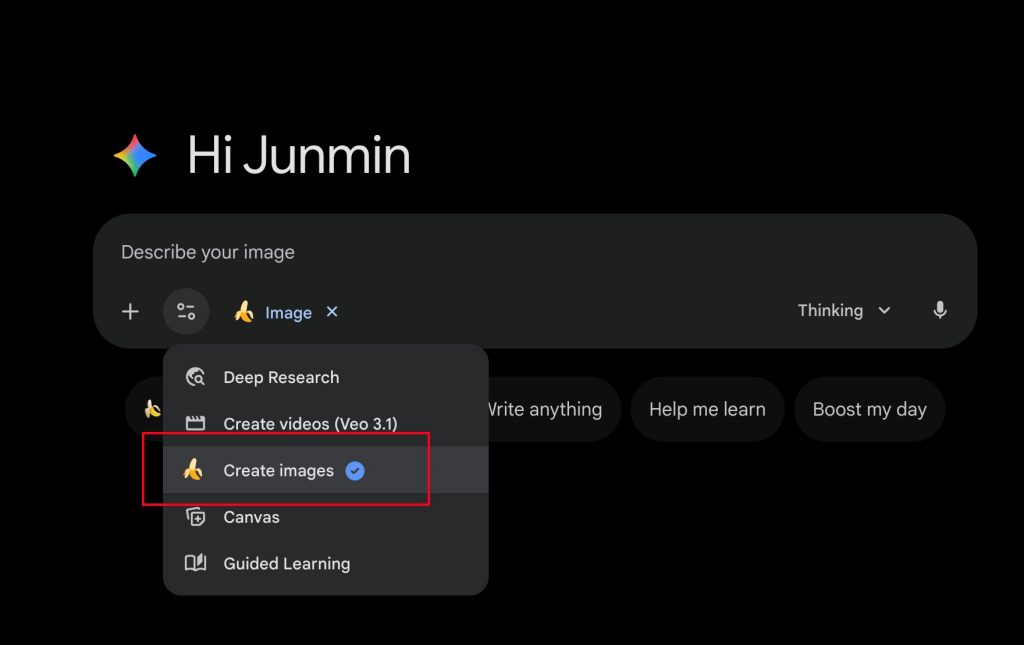Click the plus icon to add files
The image size is (1024, 645).
tap(130, 312)
